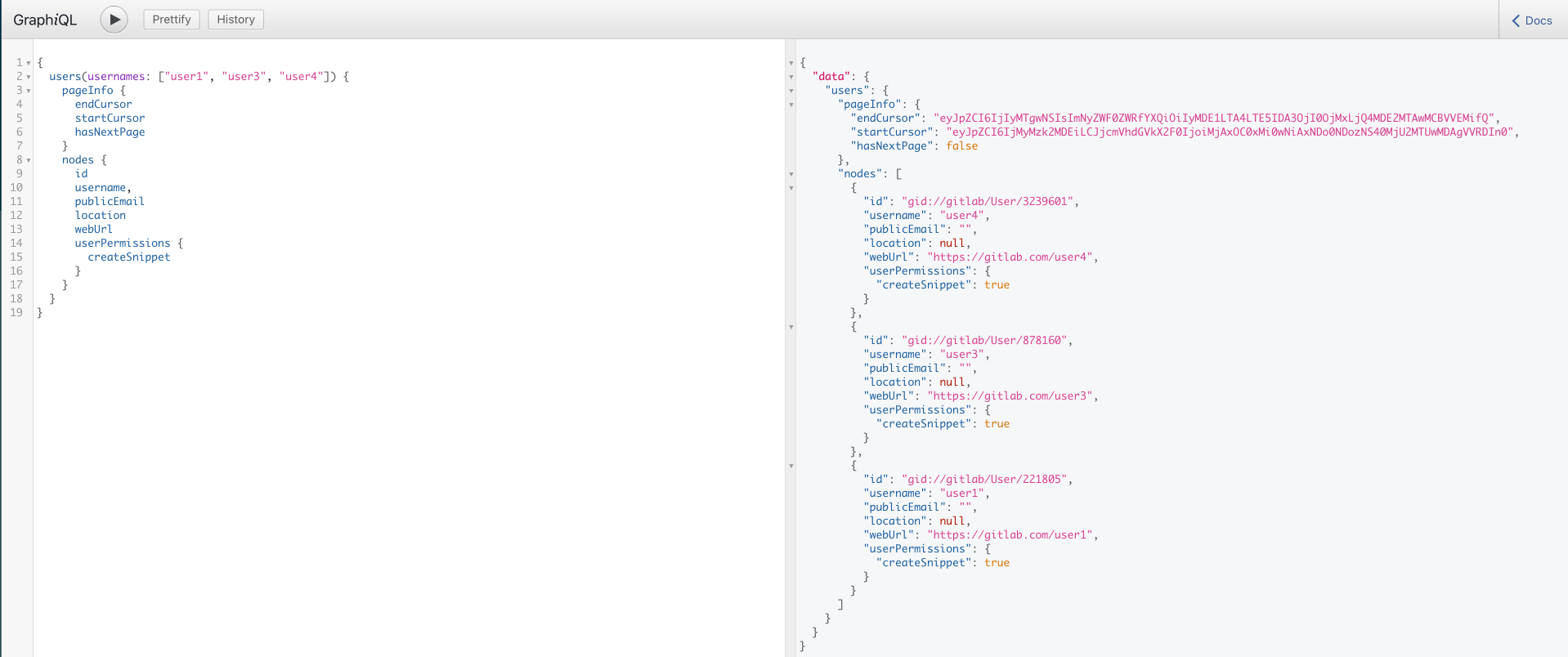Fold the users block on query line 2
Screen dimensions: 1568x657
[29, 77]
